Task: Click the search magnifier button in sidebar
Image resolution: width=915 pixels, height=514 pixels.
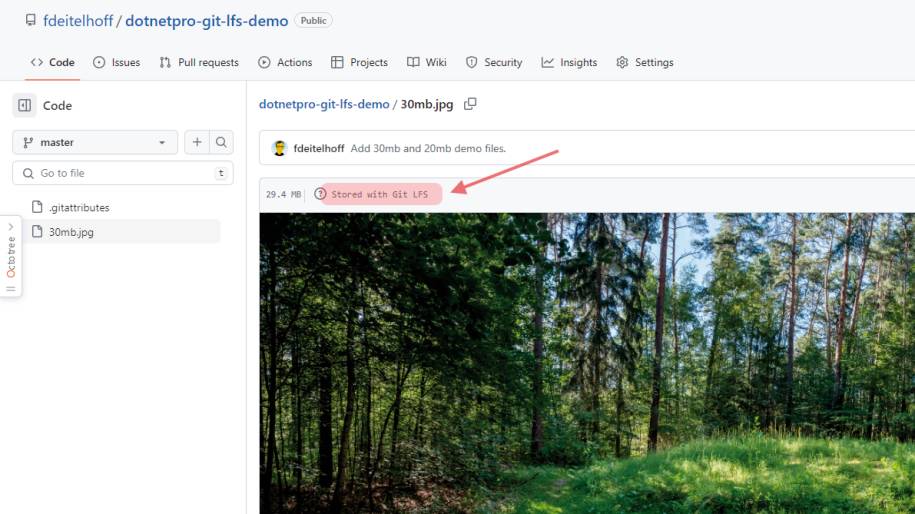Action: 221,142
